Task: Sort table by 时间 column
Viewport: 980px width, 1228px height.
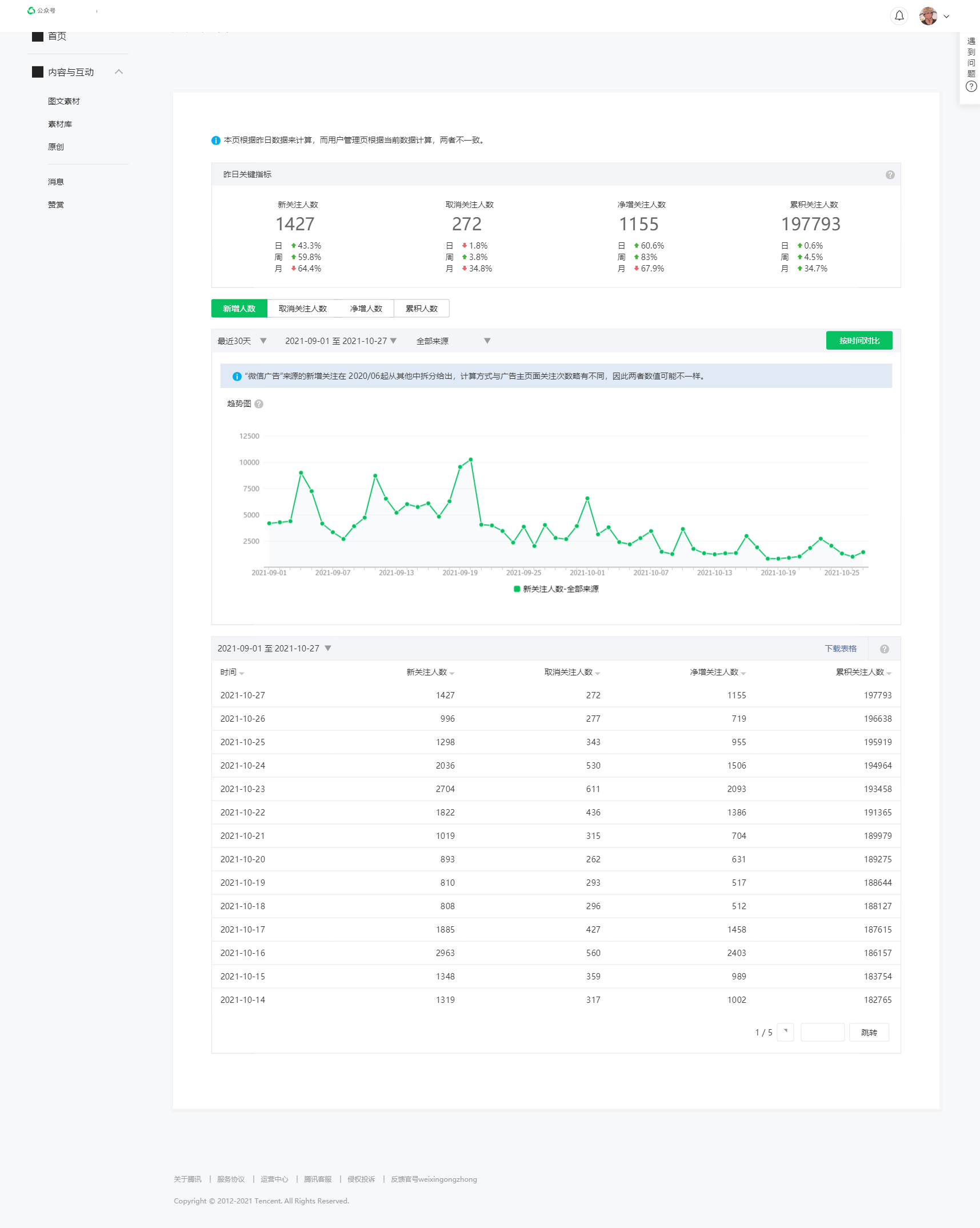Action: [232, 673]
